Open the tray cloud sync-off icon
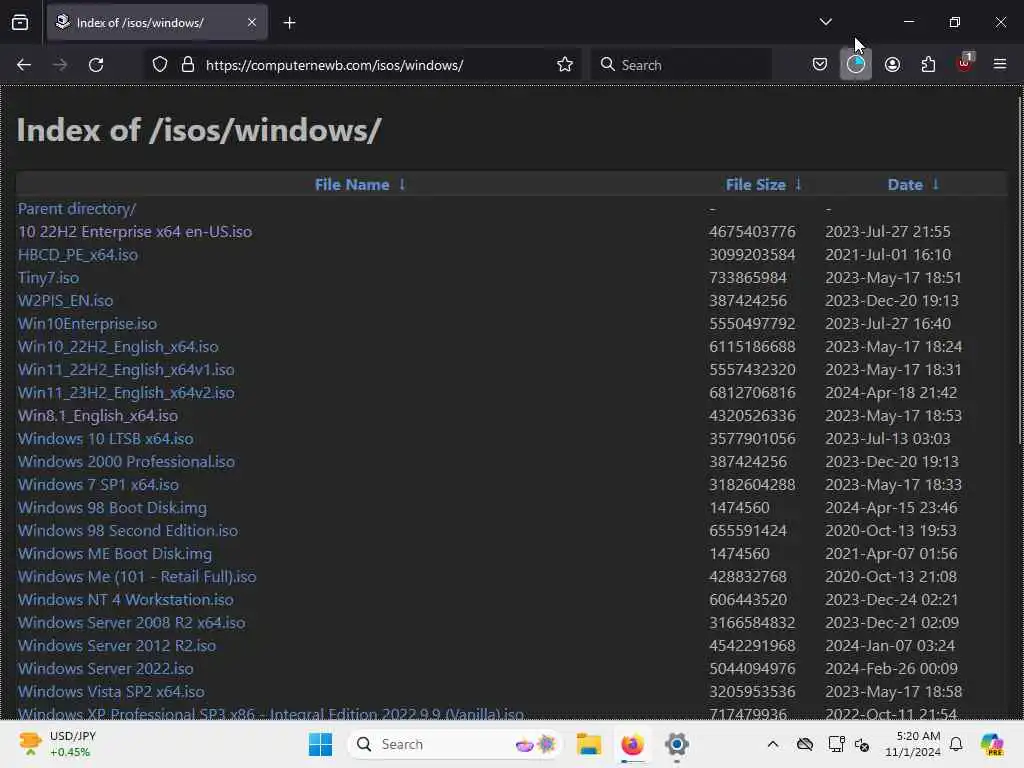1024x768 pixels. 805,744
